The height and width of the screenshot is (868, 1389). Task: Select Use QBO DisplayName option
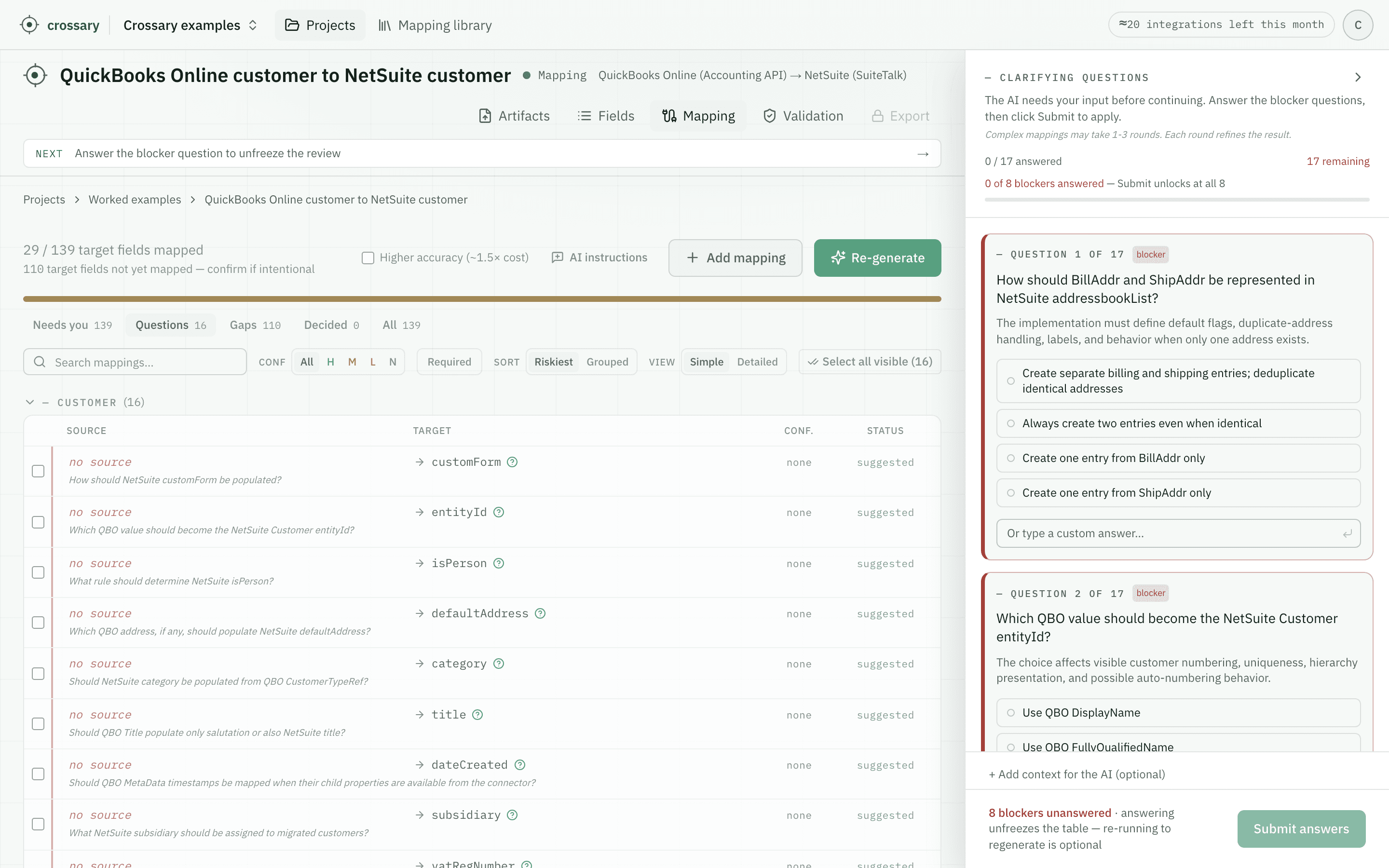click(x=1178, y=712)
